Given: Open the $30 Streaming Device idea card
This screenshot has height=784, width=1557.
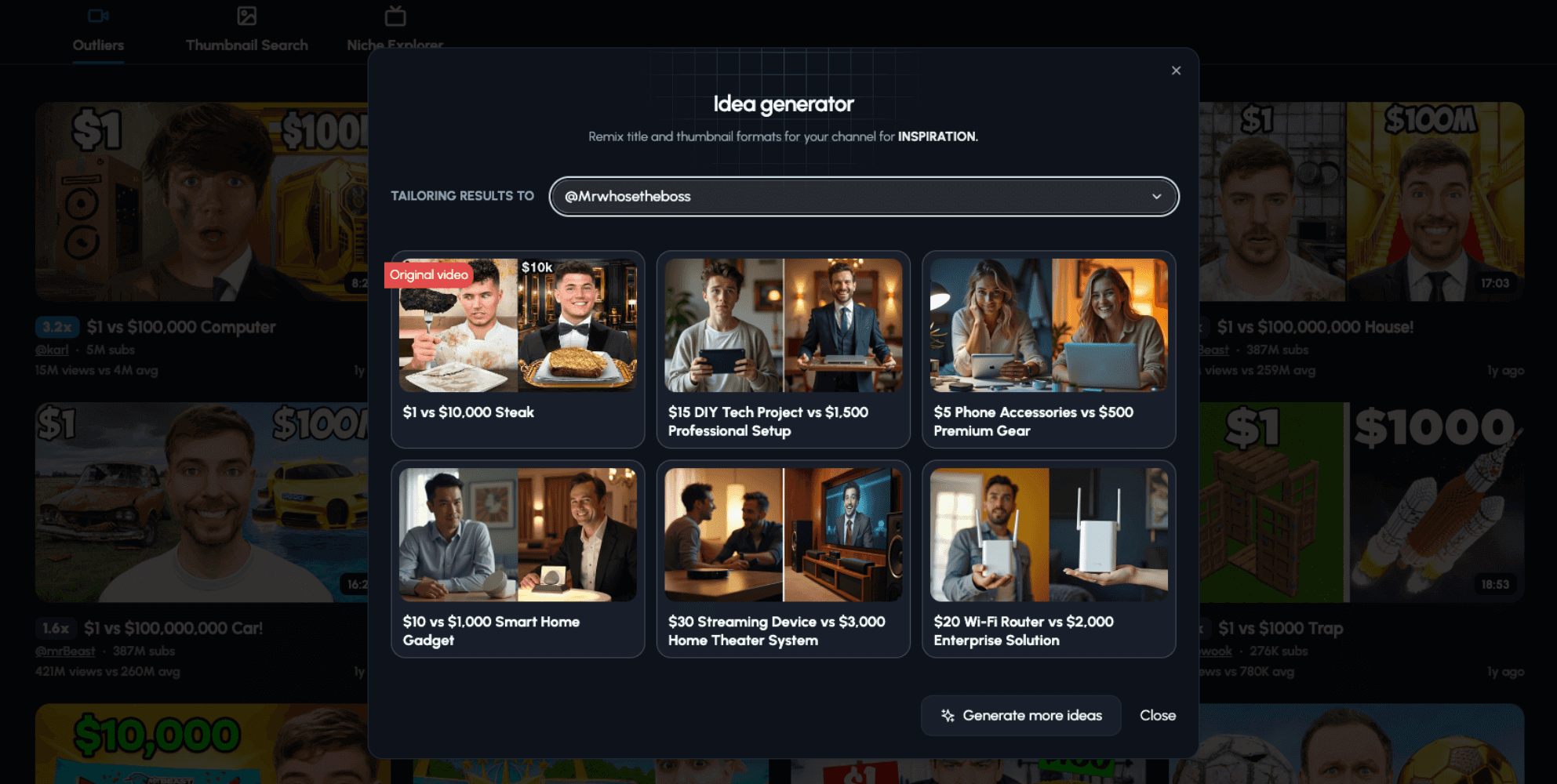Looking at the screenshot, I should (x=783, y=558).
